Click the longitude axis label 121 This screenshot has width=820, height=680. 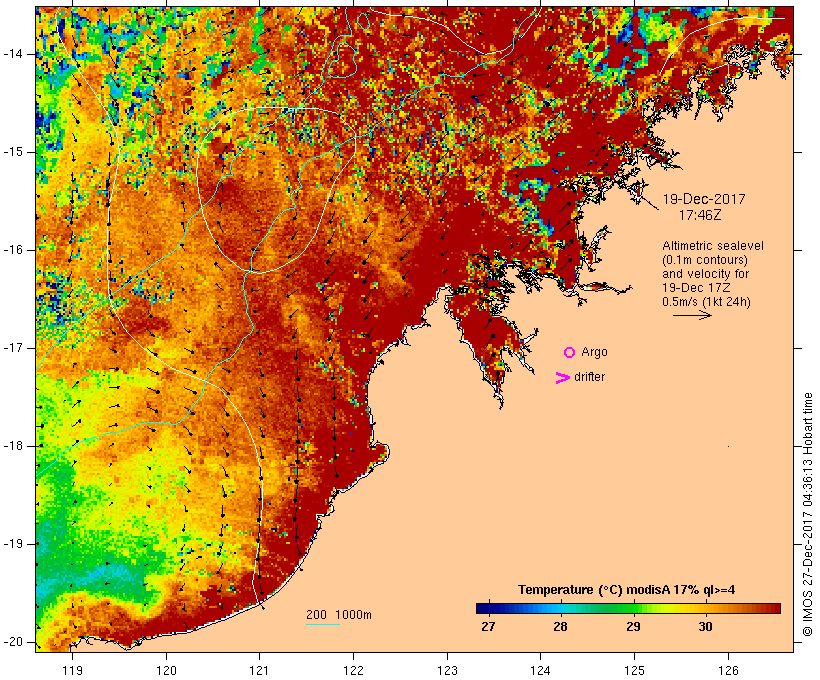pyautogui.click(x=259, y=671)
